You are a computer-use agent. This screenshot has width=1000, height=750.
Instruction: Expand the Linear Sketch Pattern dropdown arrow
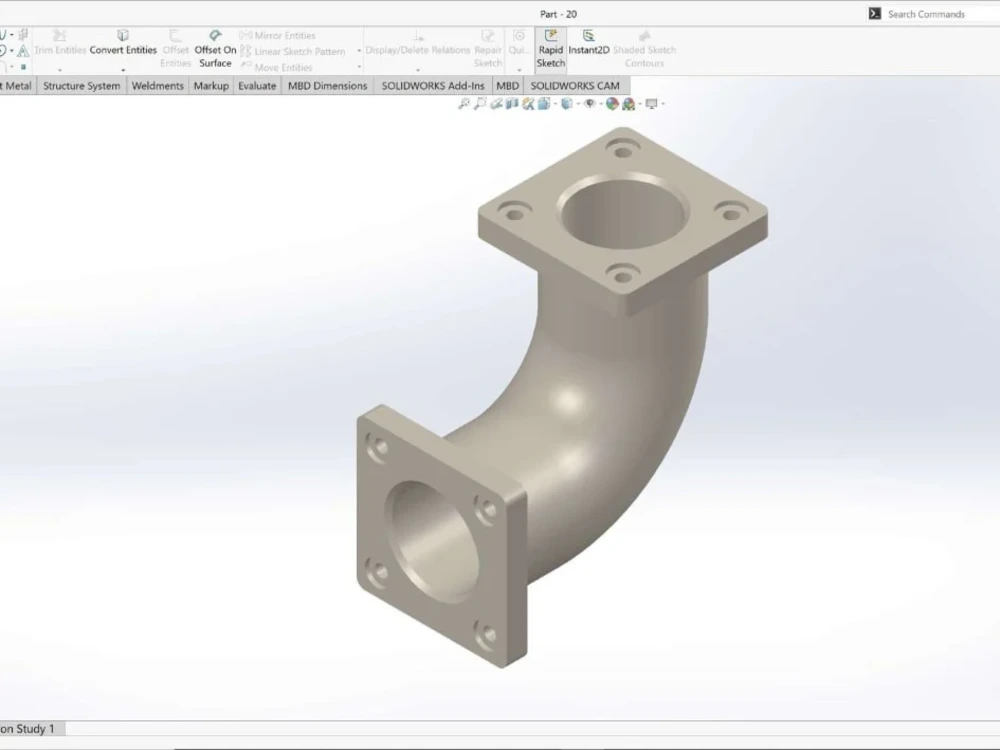359,52
